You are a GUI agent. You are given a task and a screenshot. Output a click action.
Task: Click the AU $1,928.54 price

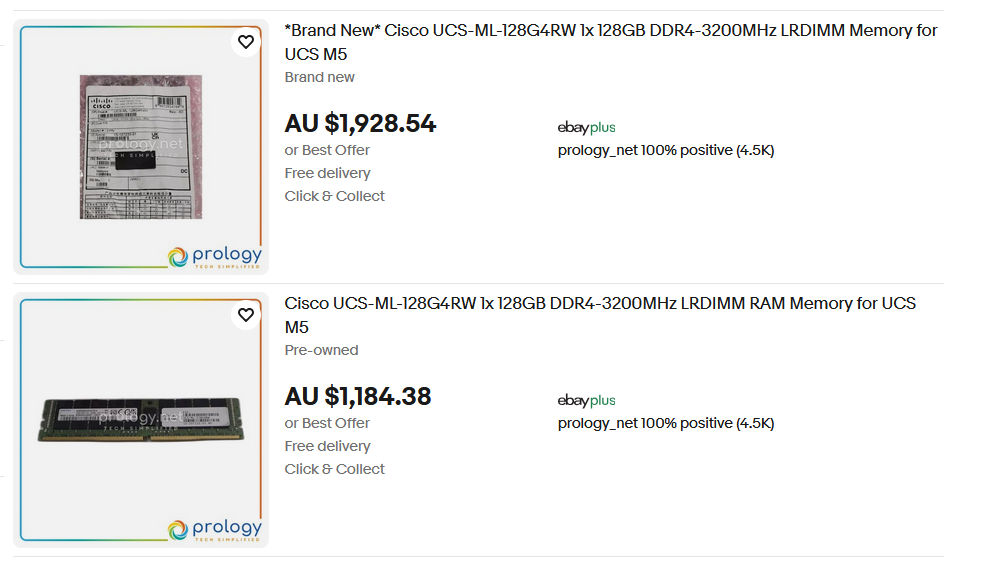[x=360, y=124]
